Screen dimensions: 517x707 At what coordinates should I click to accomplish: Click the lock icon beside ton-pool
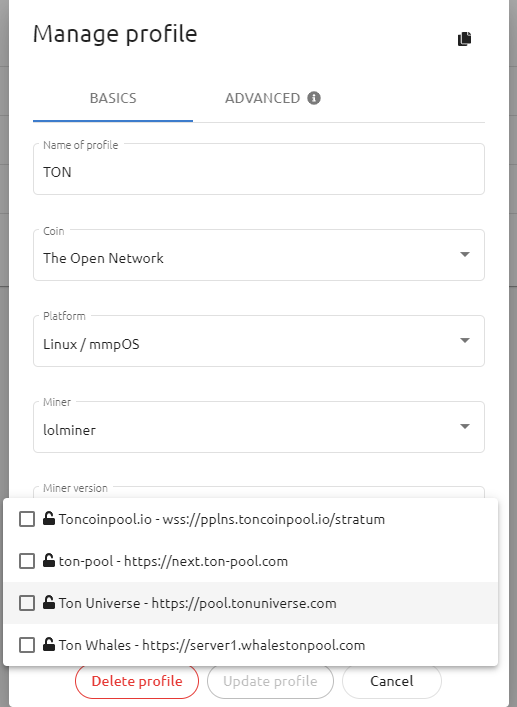point(49,560)
